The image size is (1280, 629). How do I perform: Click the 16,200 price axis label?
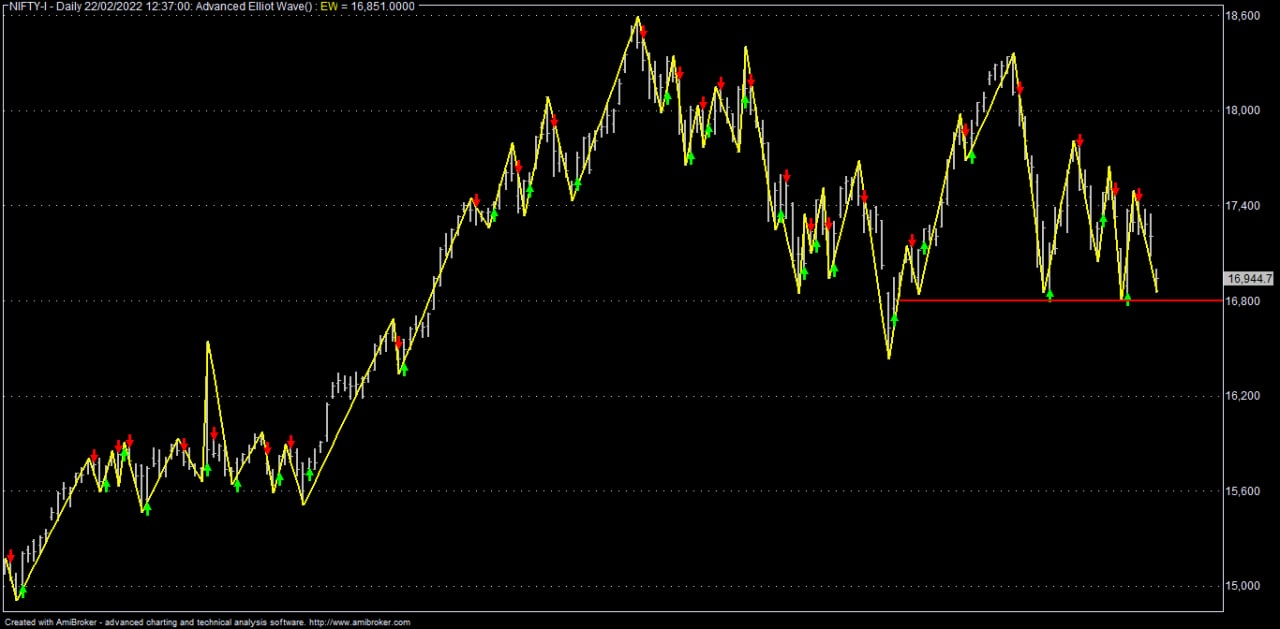[x=1245, y=396]
